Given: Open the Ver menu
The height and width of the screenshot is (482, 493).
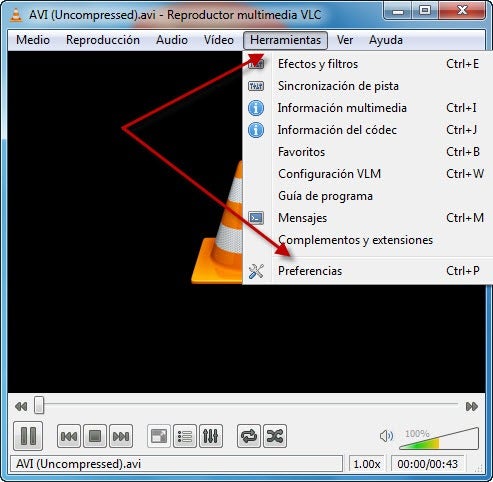Looking at the screenshot, I should pyautogui.click(x=345, y=40).
